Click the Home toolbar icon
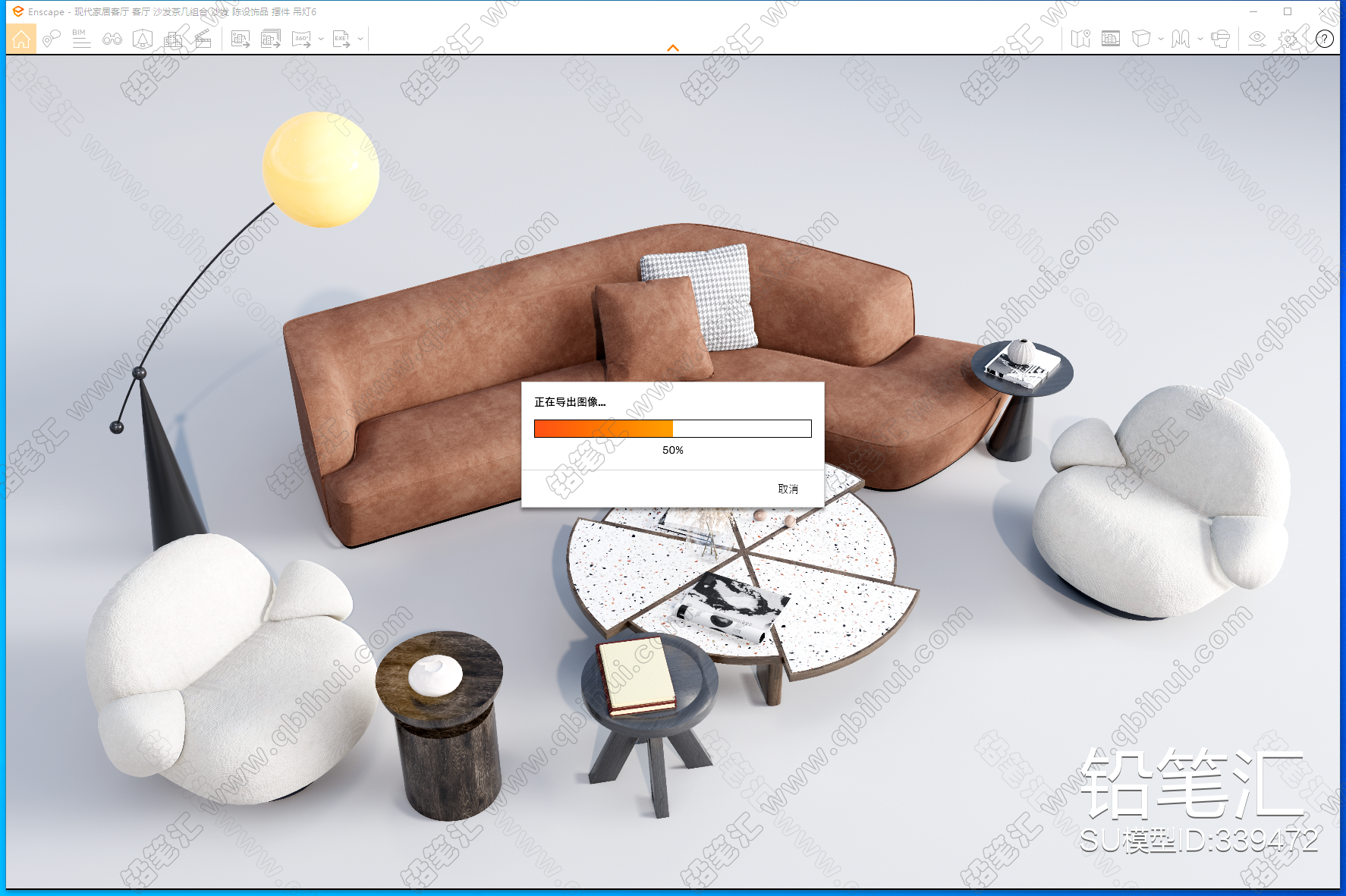The height and width of the screenshot is (896, 1346). tap(21, 39)
